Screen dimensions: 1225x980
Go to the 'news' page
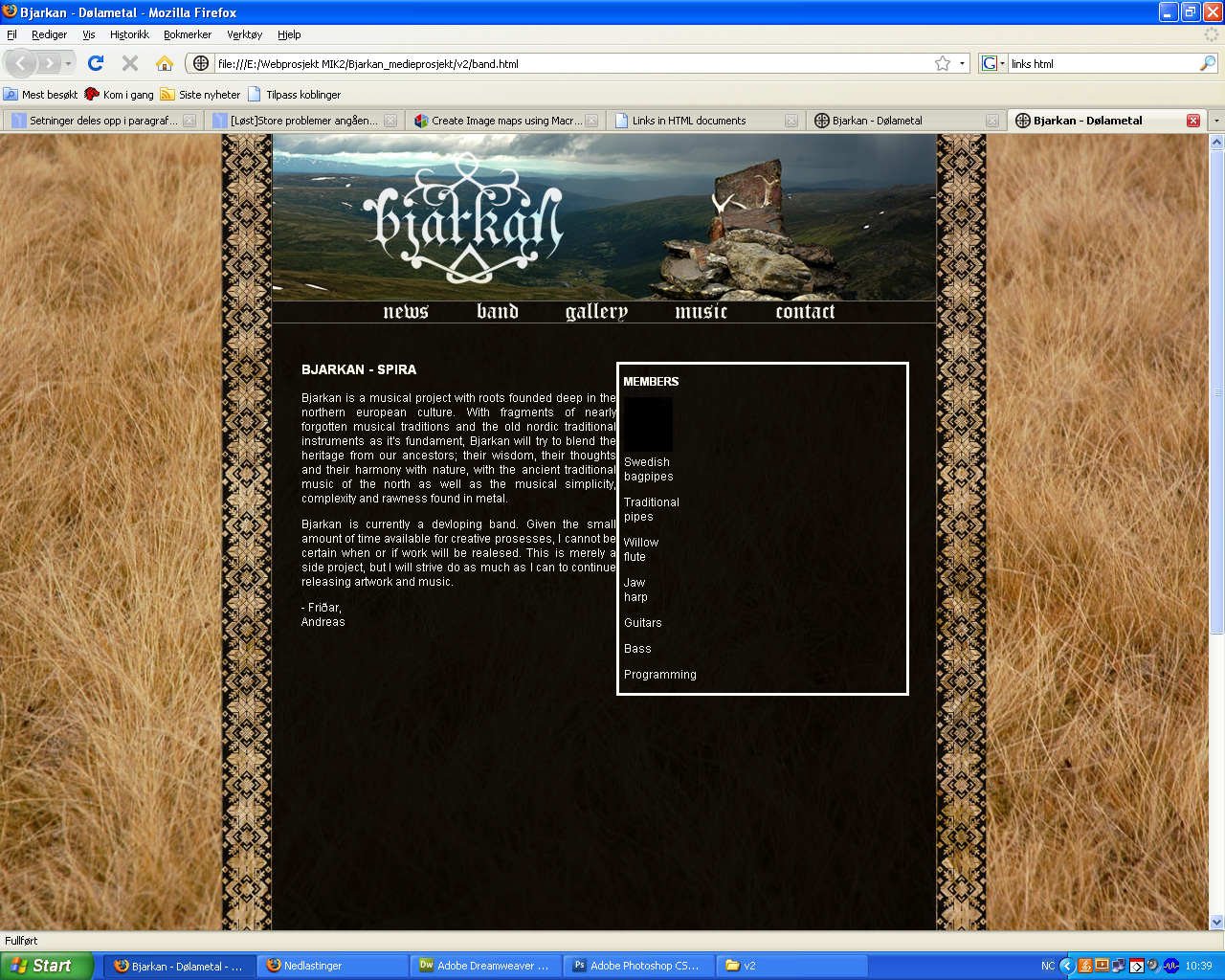pyautogui.click(x=406, y=312)
